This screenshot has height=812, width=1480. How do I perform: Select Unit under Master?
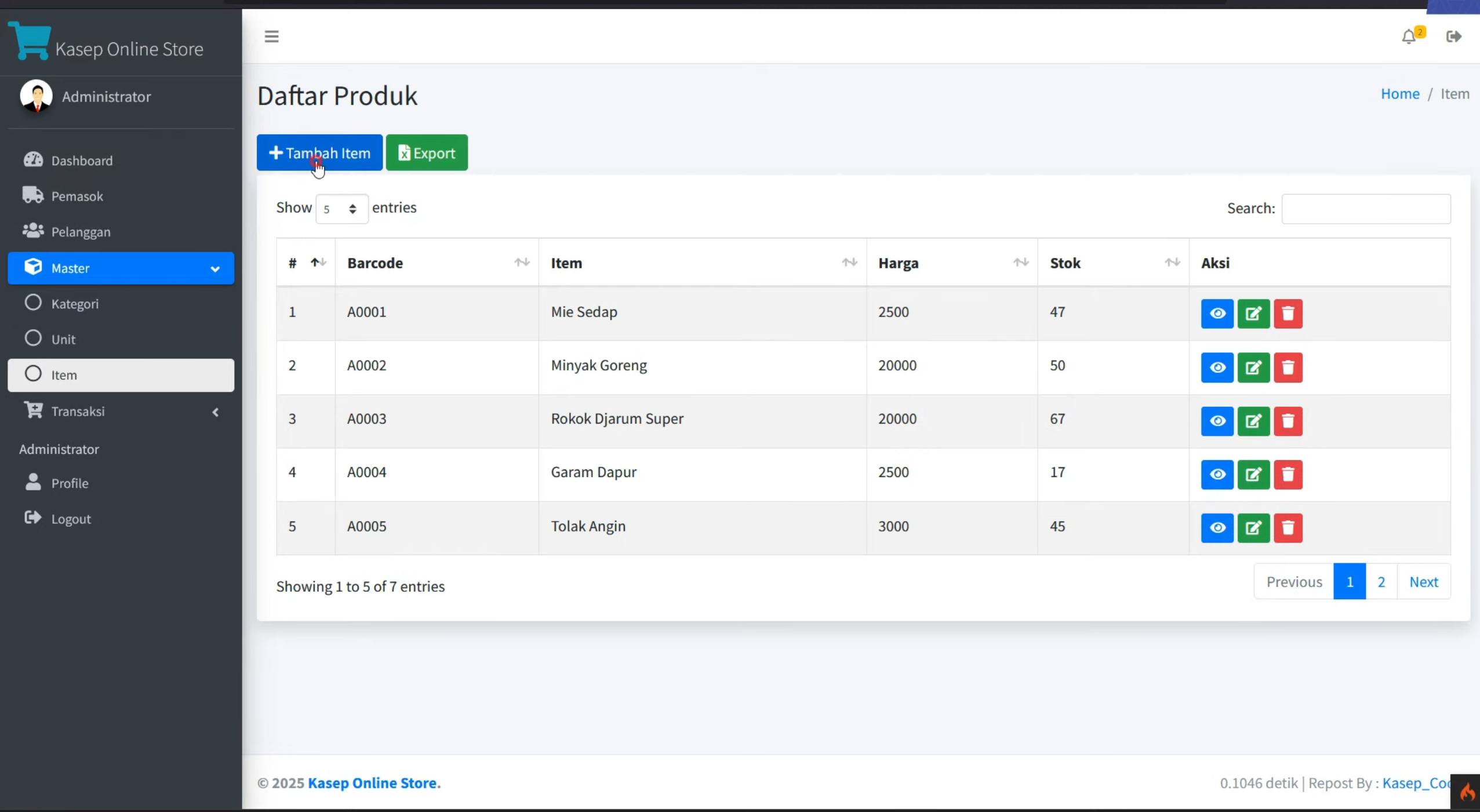click(x=121, y=338)
